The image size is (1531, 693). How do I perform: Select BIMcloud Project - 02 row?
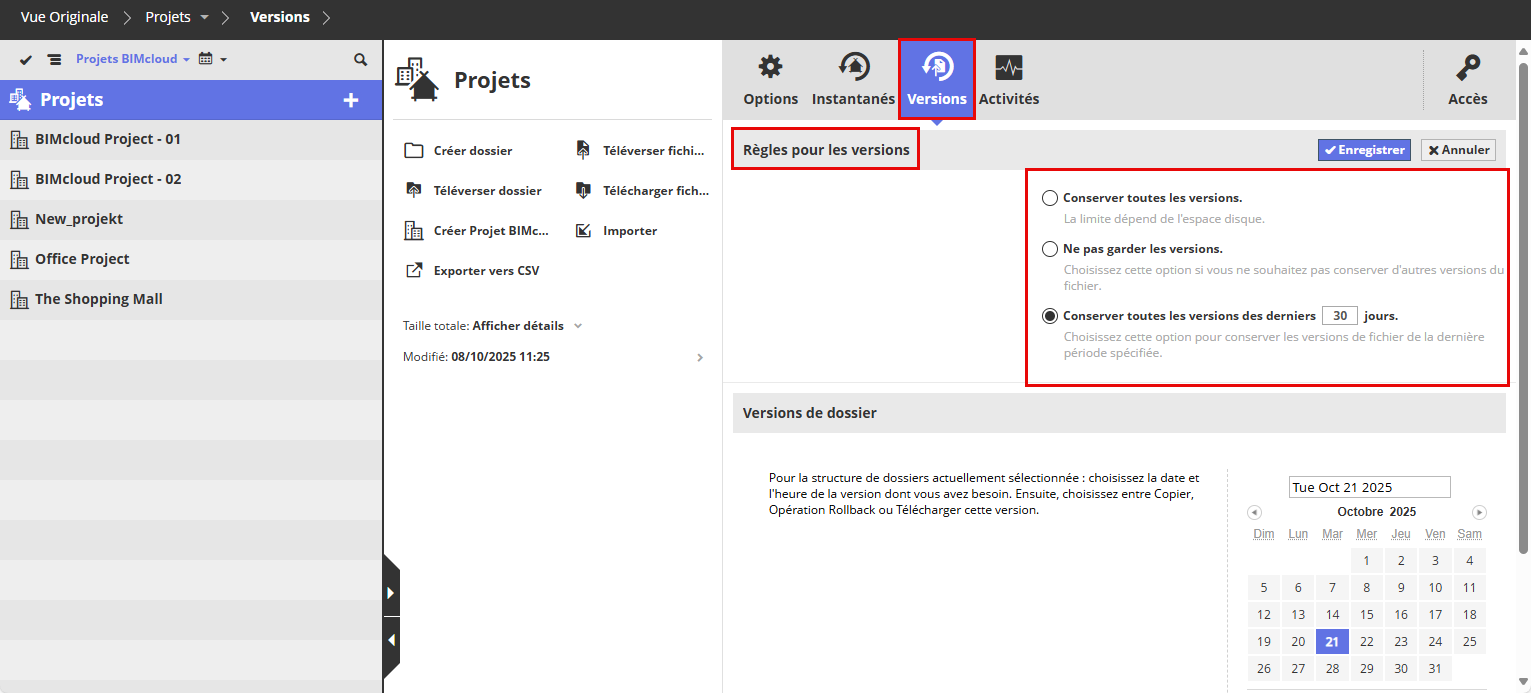tap(191, 180)
